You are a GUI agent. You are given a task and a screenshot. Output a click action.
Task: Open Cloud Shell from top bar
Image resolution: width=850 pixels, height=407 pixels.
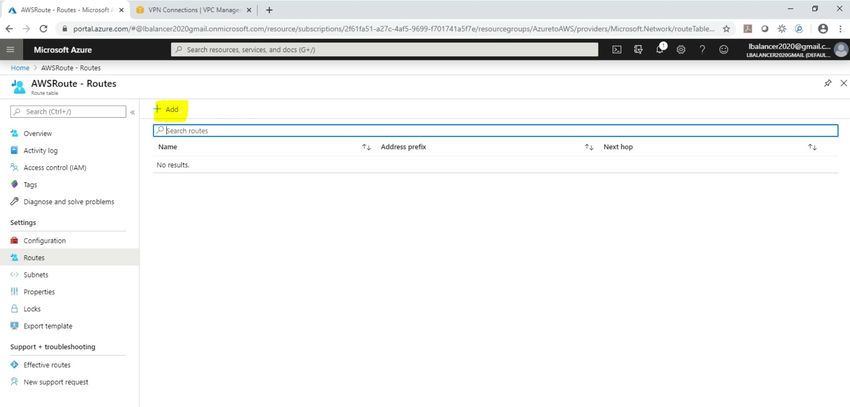coord(616,49)
